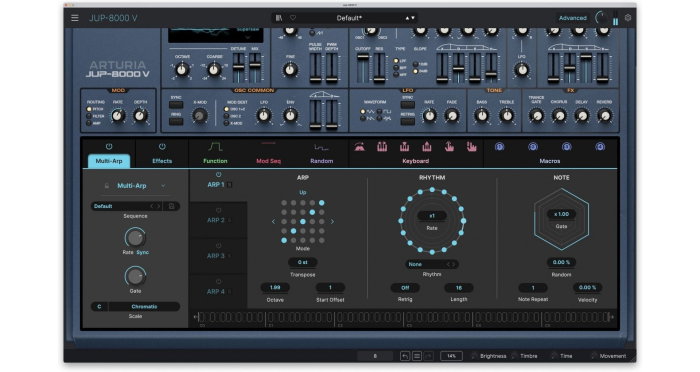The height and width of the screenshot is (372, 700).
Task: Select the sixth Keyboard hand icon
Action: coord(471,146)
